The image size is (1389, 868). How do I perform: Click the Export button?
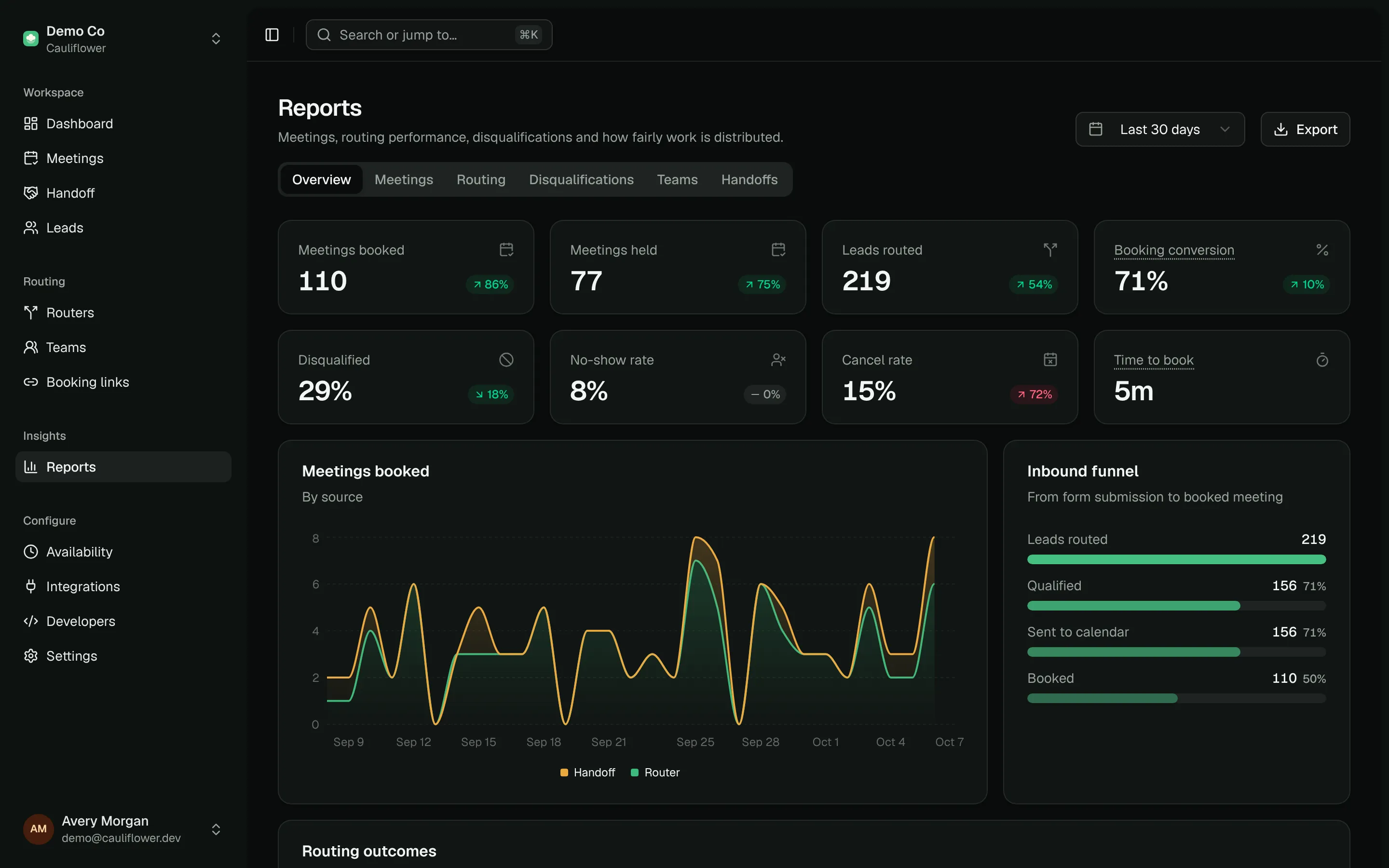click(x=1305, y=129)
